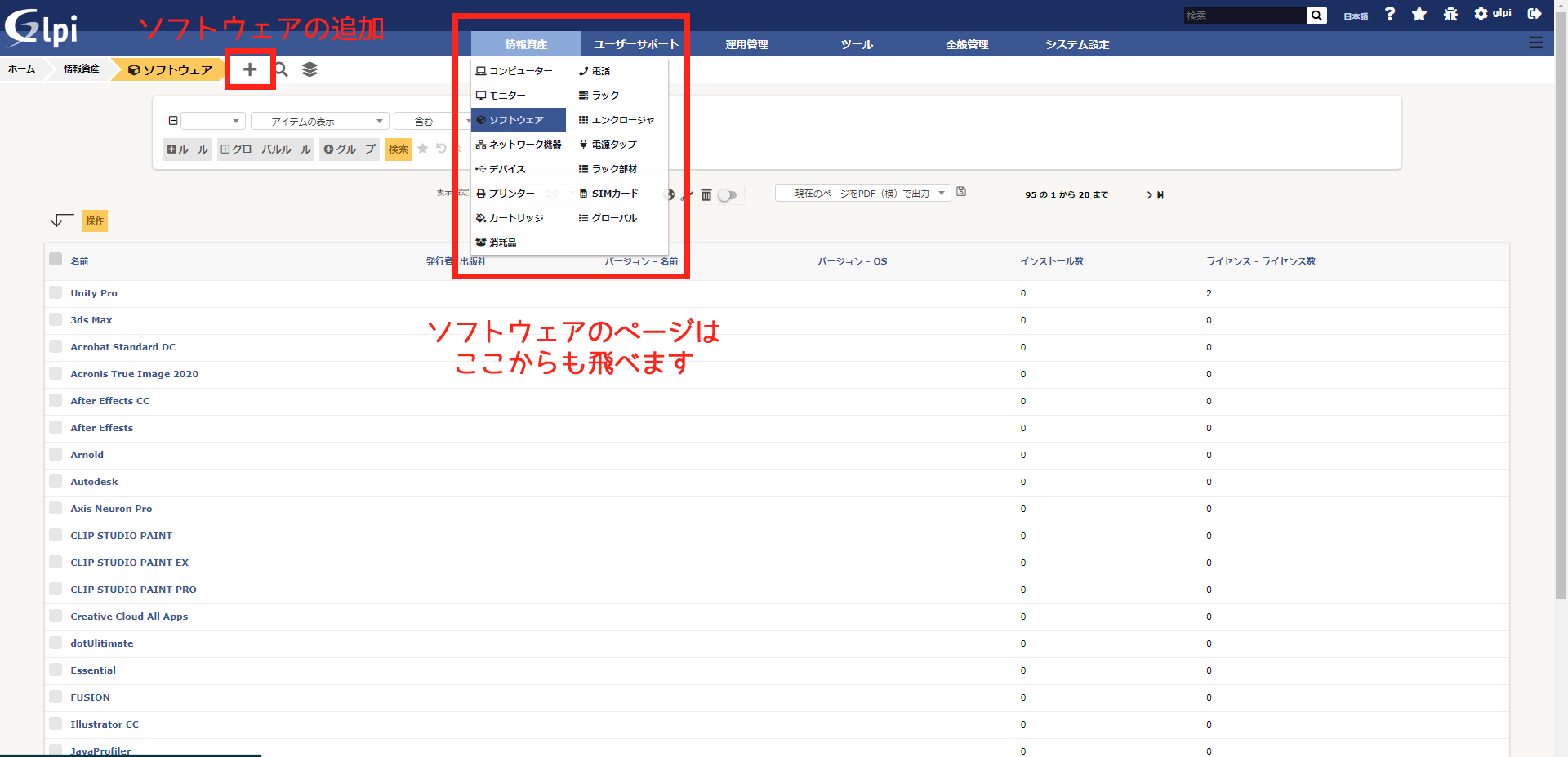Image resolution: width=1568 pixels, height=757 pixels.
Task: Open the ----- operator dropdown in search
Action: (x=212, y=122)
